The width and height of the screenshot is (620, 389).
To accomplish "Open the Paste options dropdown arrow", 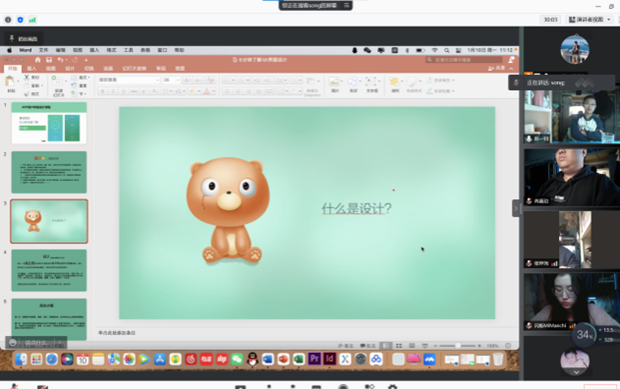I will coord(18,81).
